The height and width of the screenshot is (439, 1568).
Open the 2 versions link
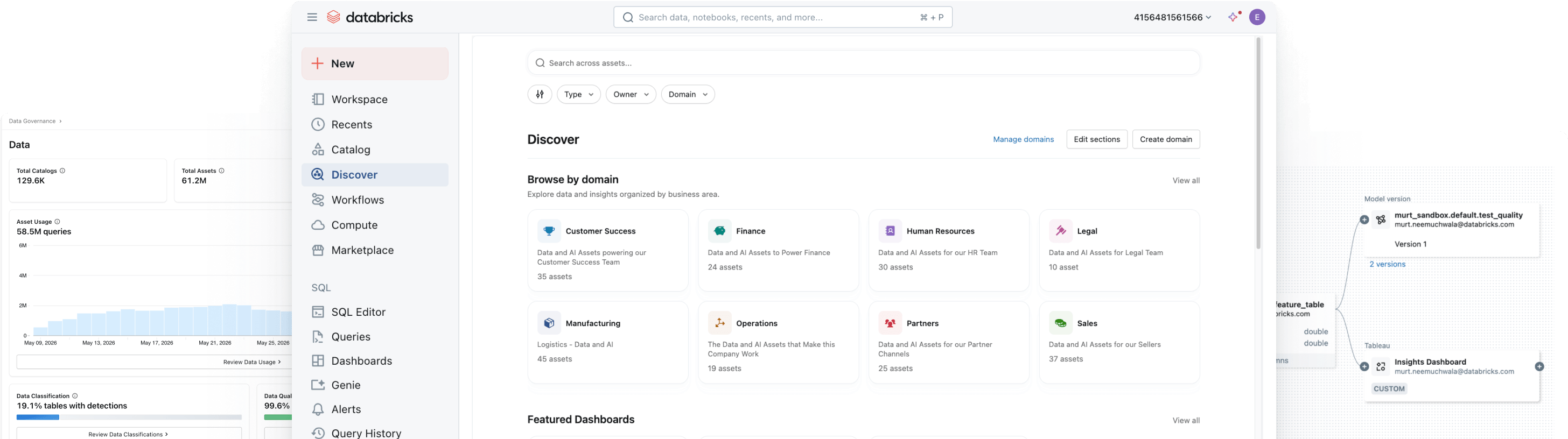tap(1387, 264)
